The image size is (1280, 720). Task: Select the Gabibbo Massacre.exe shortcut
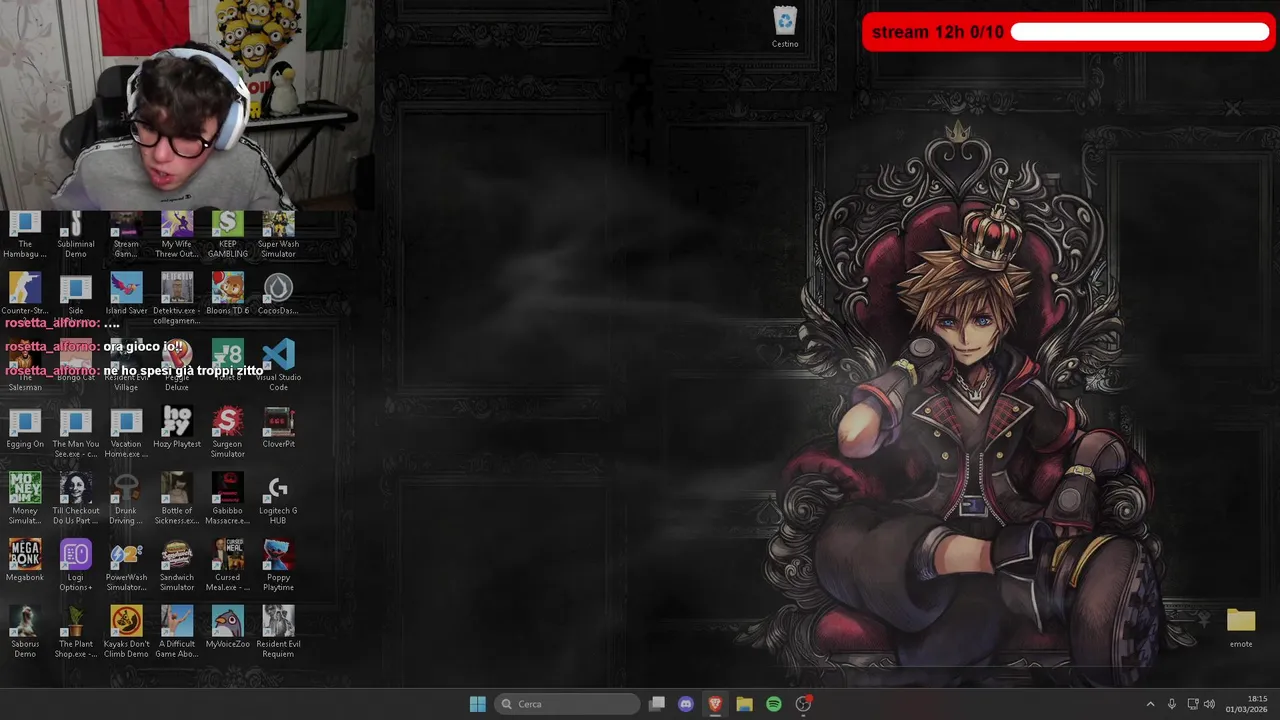pyautogui.click(x=228, y=499)
